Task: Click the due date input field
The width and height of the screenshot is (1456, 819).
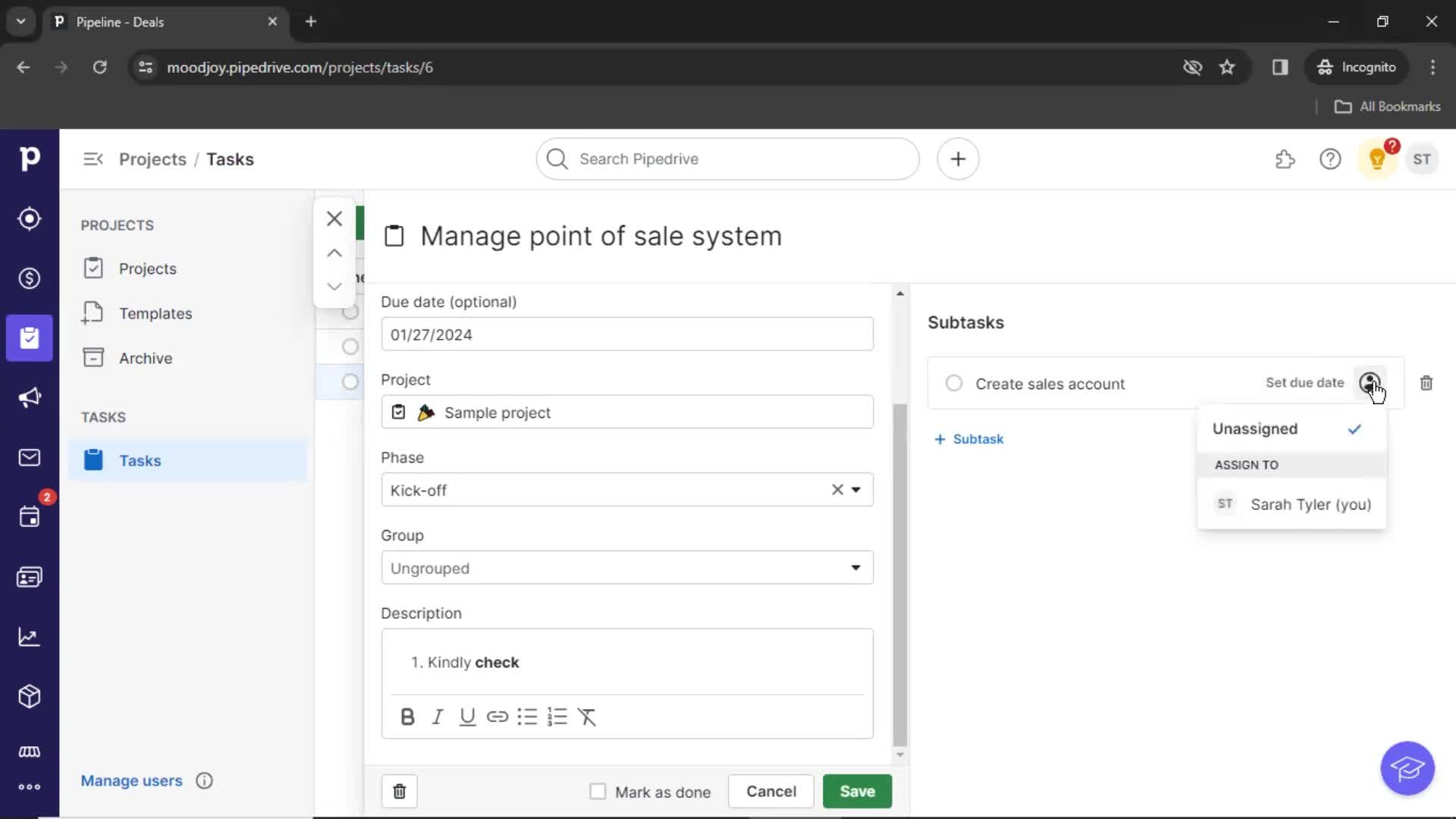Action: [x=627, y=334]
